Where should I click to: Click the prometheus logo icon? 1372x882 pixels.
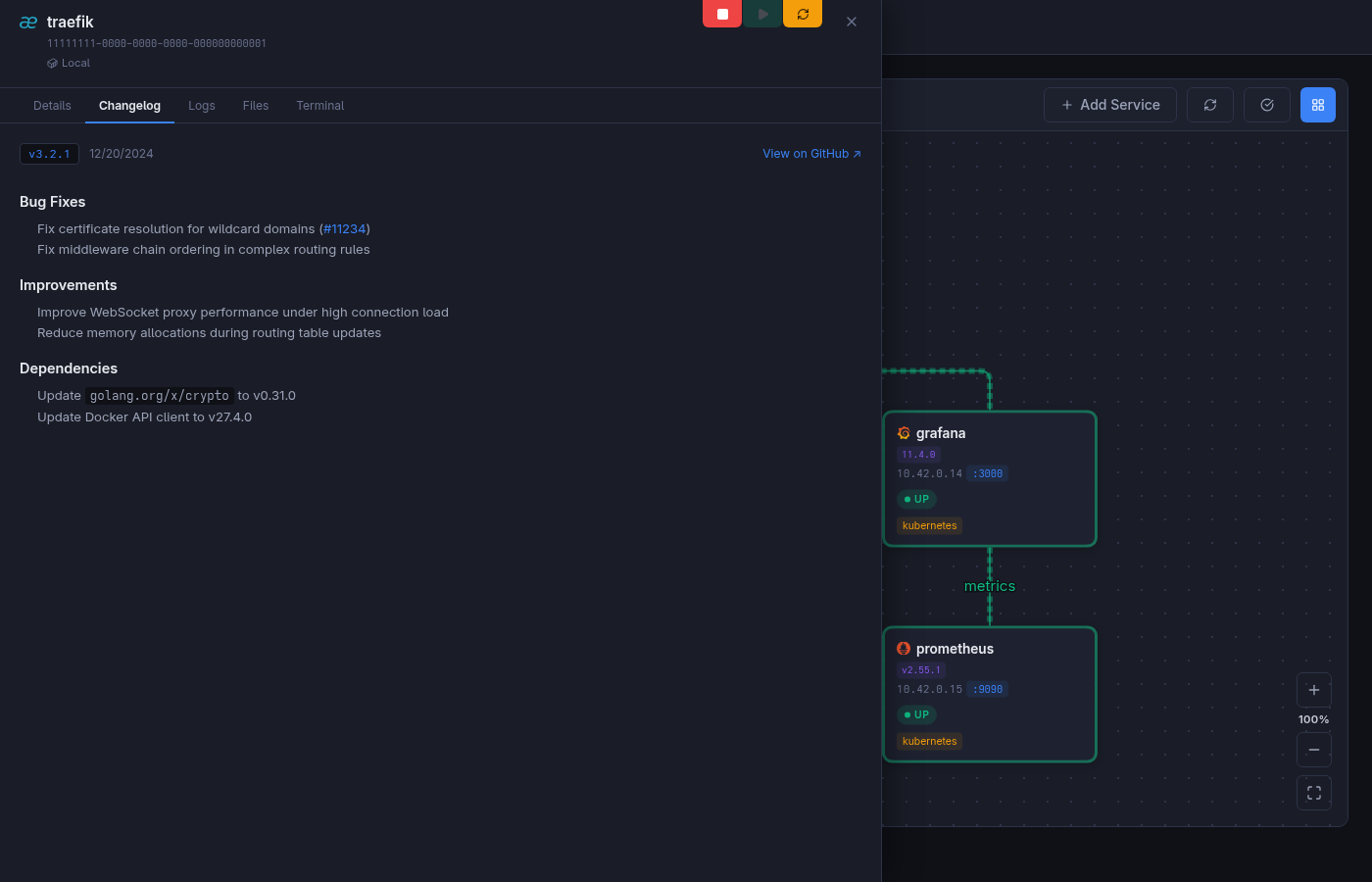[904, 649]
